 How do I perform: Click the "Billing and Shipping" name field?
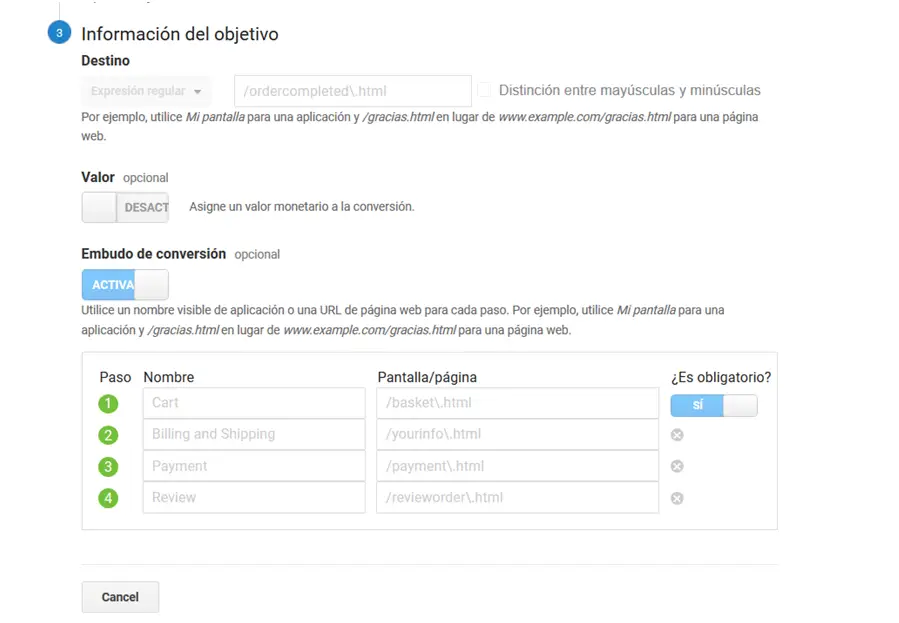[253, 434]
